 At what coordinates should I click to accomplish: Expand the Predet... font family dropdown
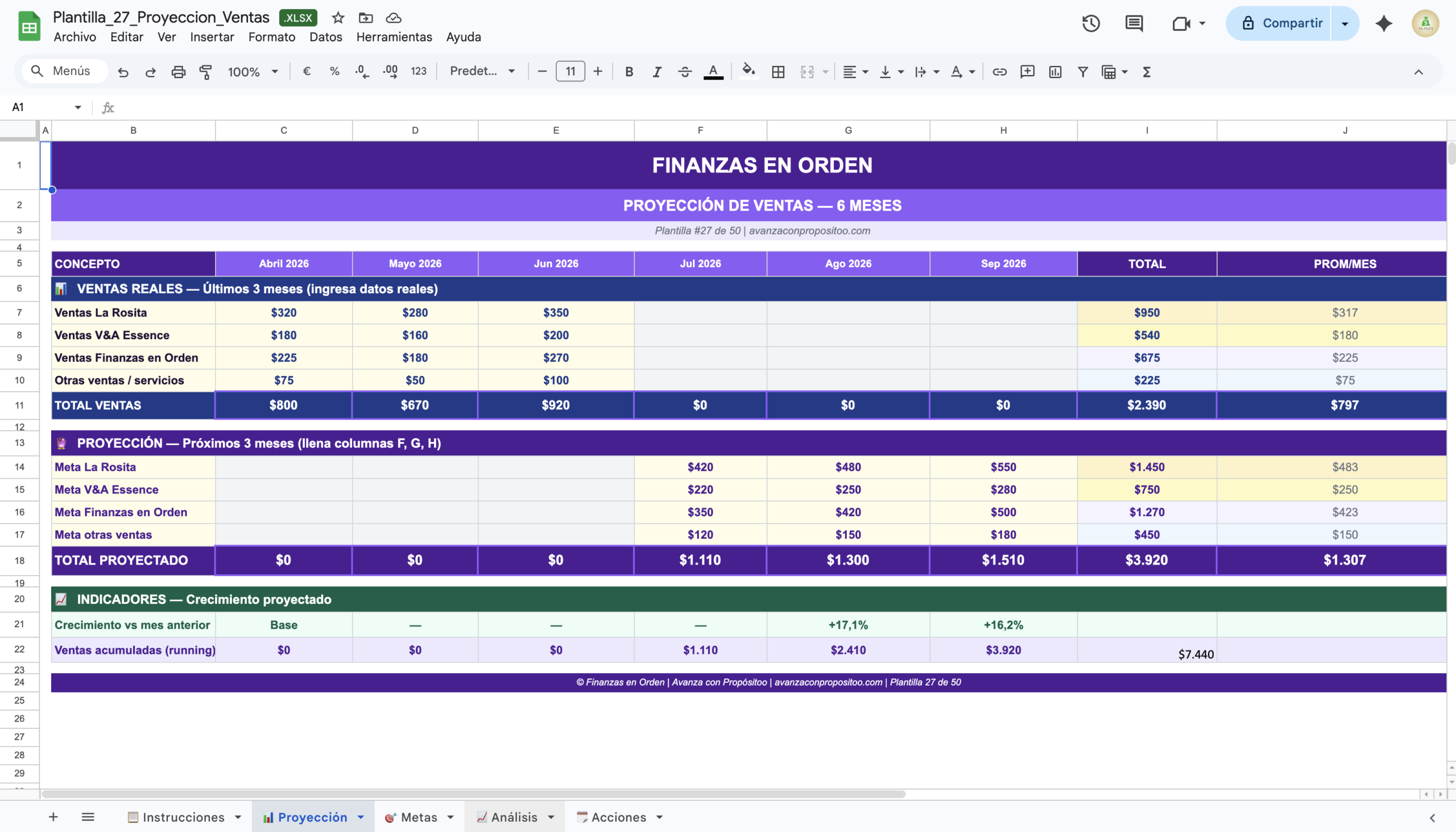(x=482, y=72)
